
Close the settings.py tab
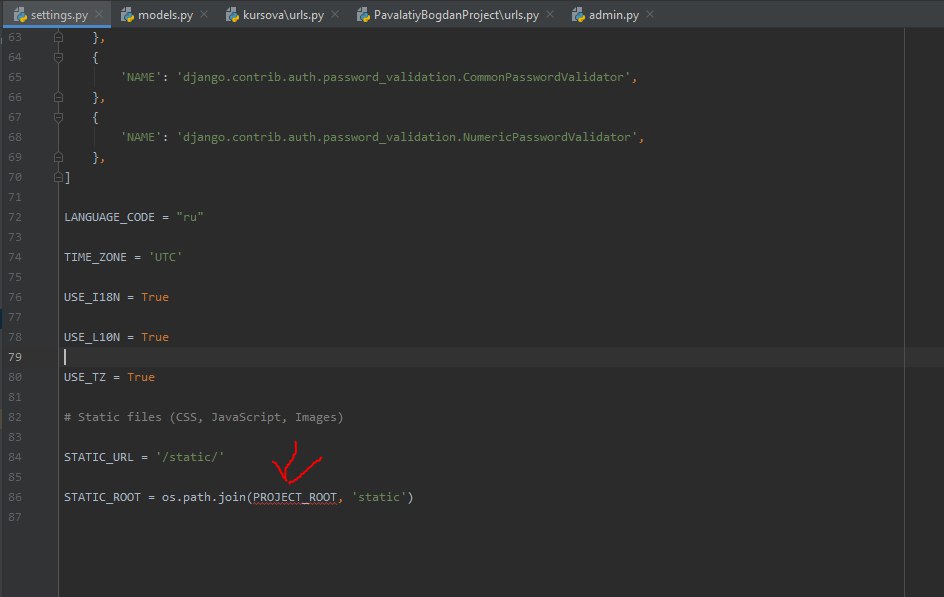pyautogui.click(x=99, y=14)
